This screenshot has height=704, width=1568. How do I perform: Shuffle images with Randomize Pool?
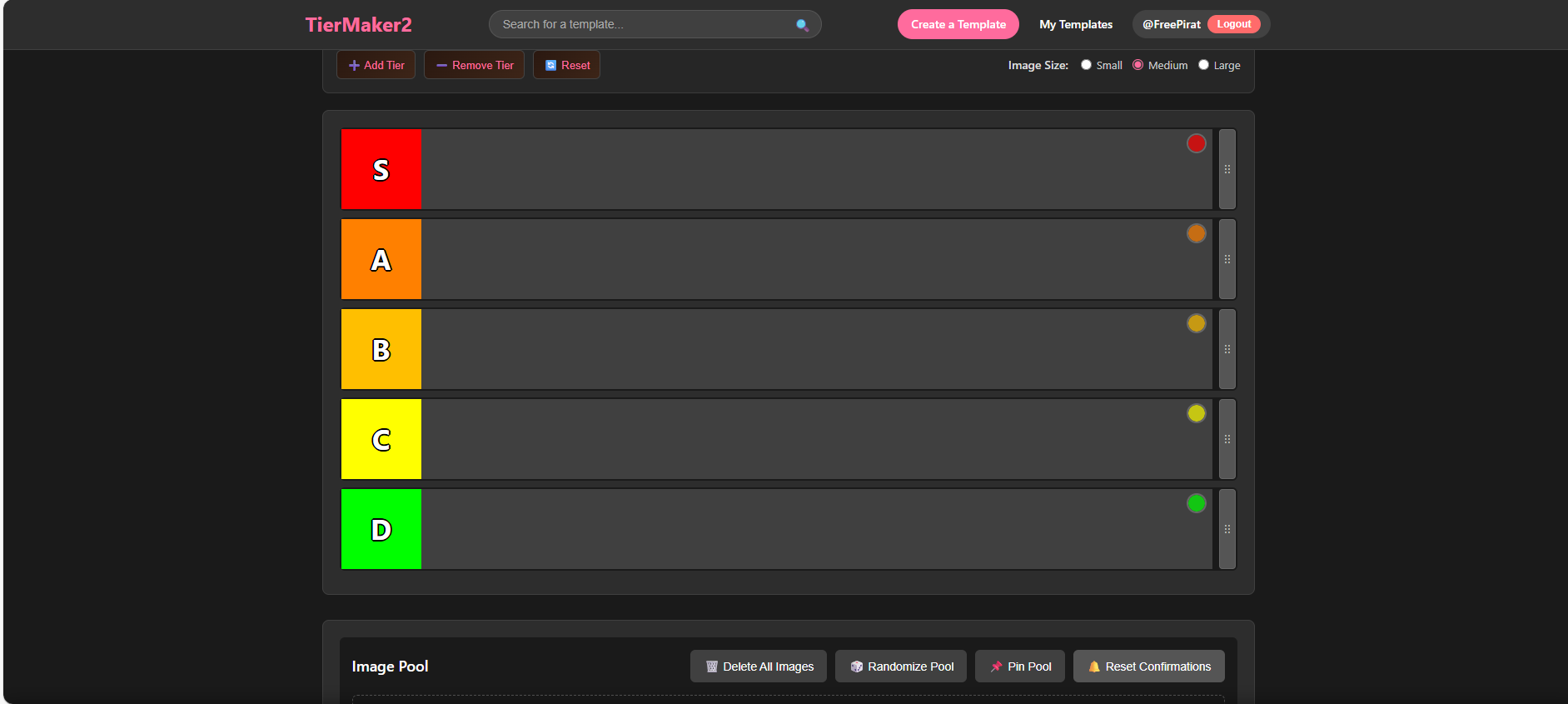click(901, 667)
